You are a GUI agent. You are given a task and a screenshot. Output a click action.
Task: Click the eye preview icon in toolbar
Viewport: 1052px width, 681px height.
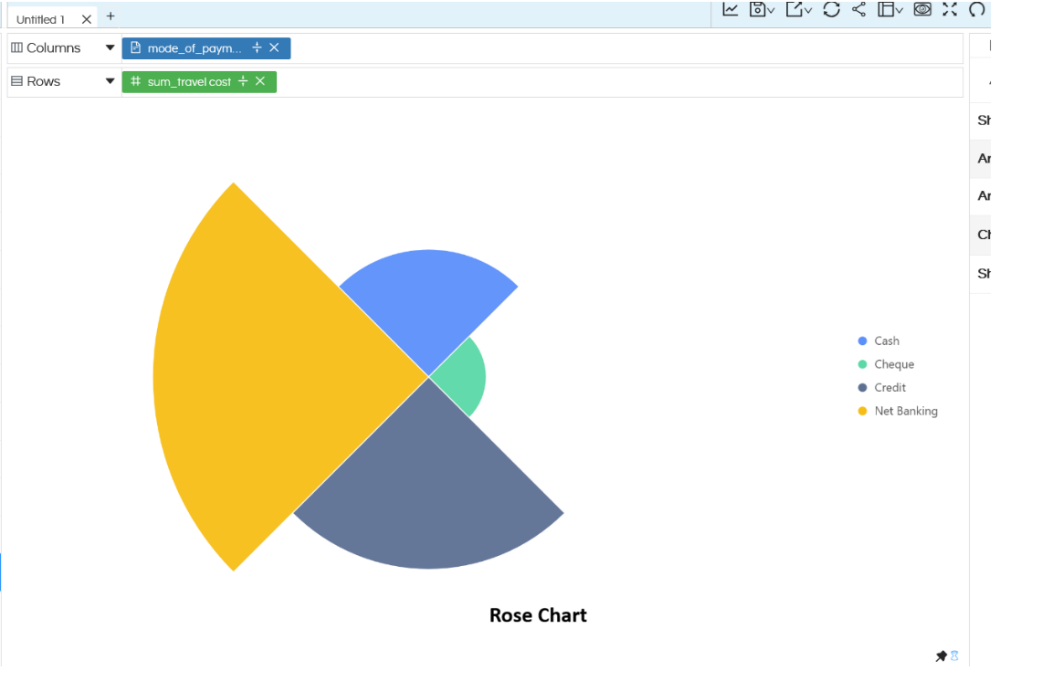point(923,10)
